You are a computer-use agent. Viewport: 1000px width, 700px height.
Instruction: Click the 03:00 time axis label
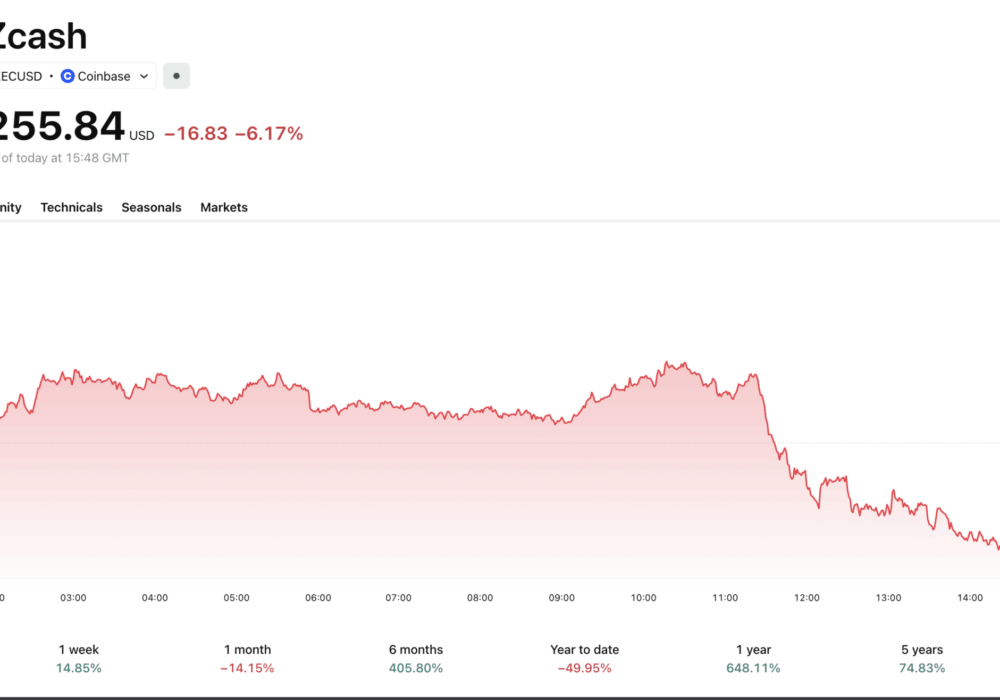tap(73, 598)
